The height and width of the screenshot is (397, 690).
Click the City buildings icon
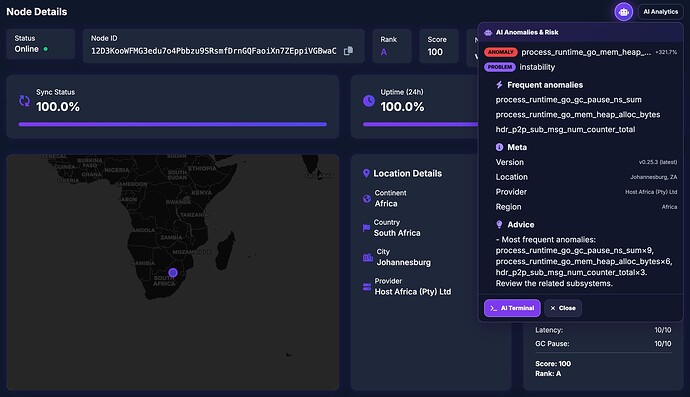[367, 257]
